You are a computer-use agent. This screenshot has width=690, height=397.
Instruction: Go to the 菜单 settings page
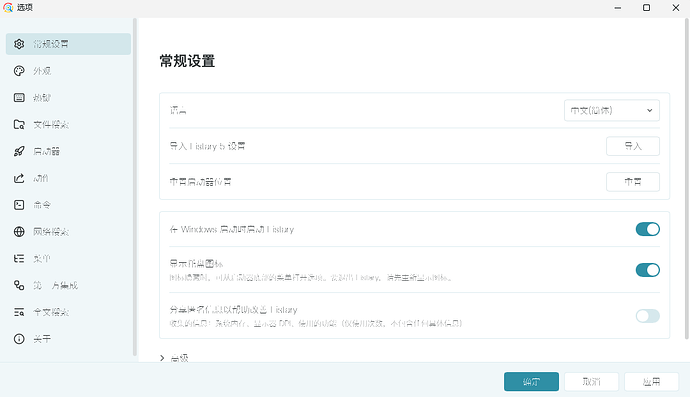[68, 258]
